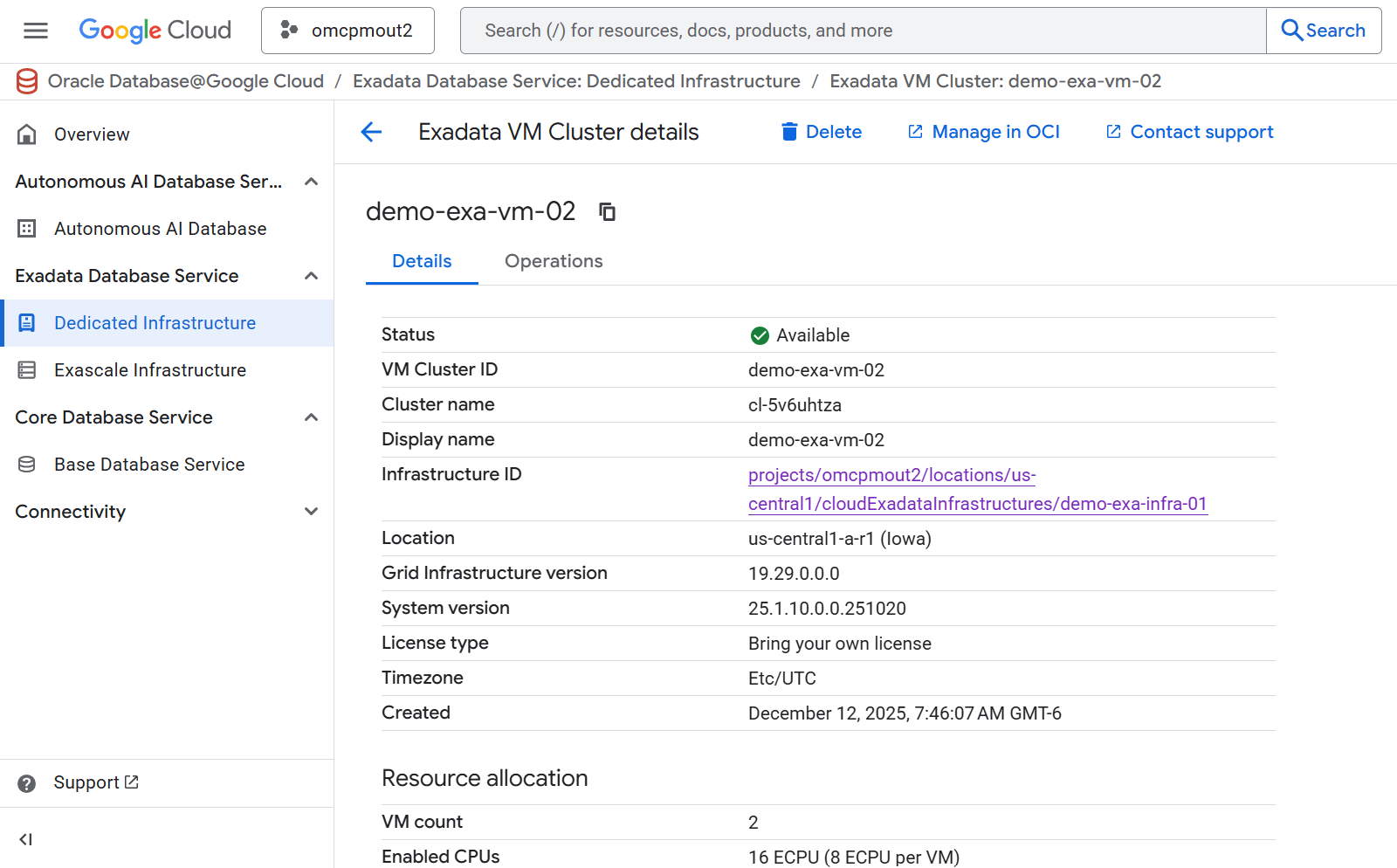Open the Overview page
1397x868 pixels.
pyautogui.click(x=91, y=134)
